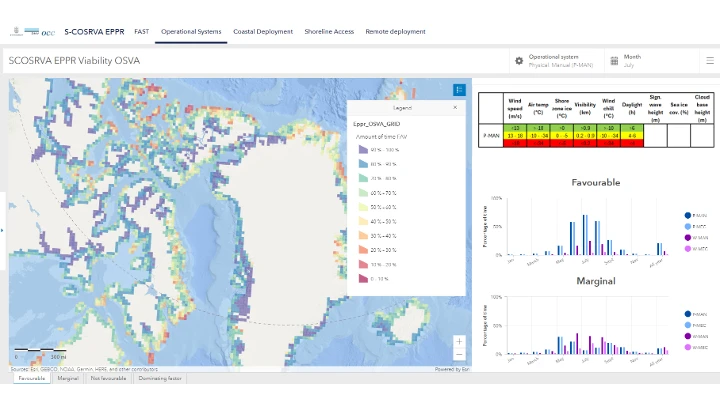Click the Month calendar icon

[614, 61]
